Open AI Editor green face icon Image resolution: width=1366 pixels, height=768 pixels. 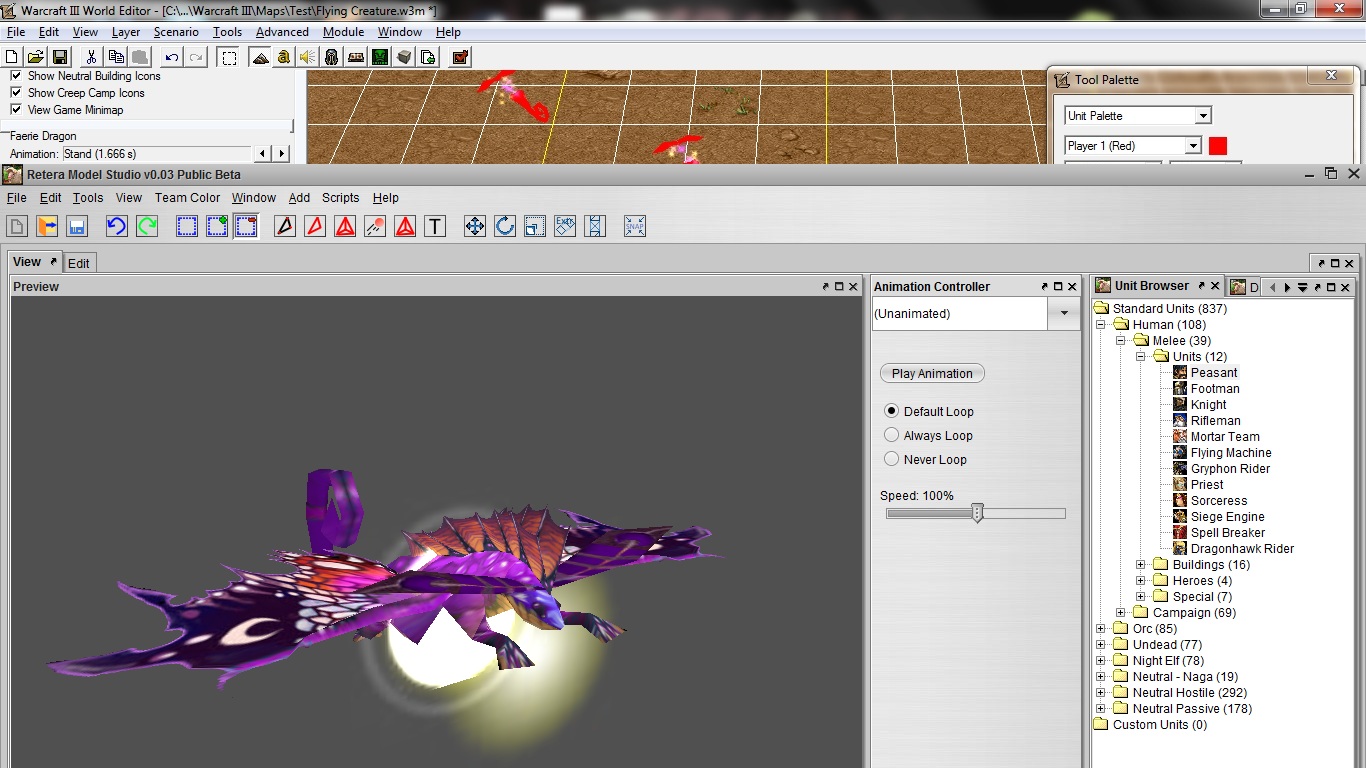pos(380,57)
